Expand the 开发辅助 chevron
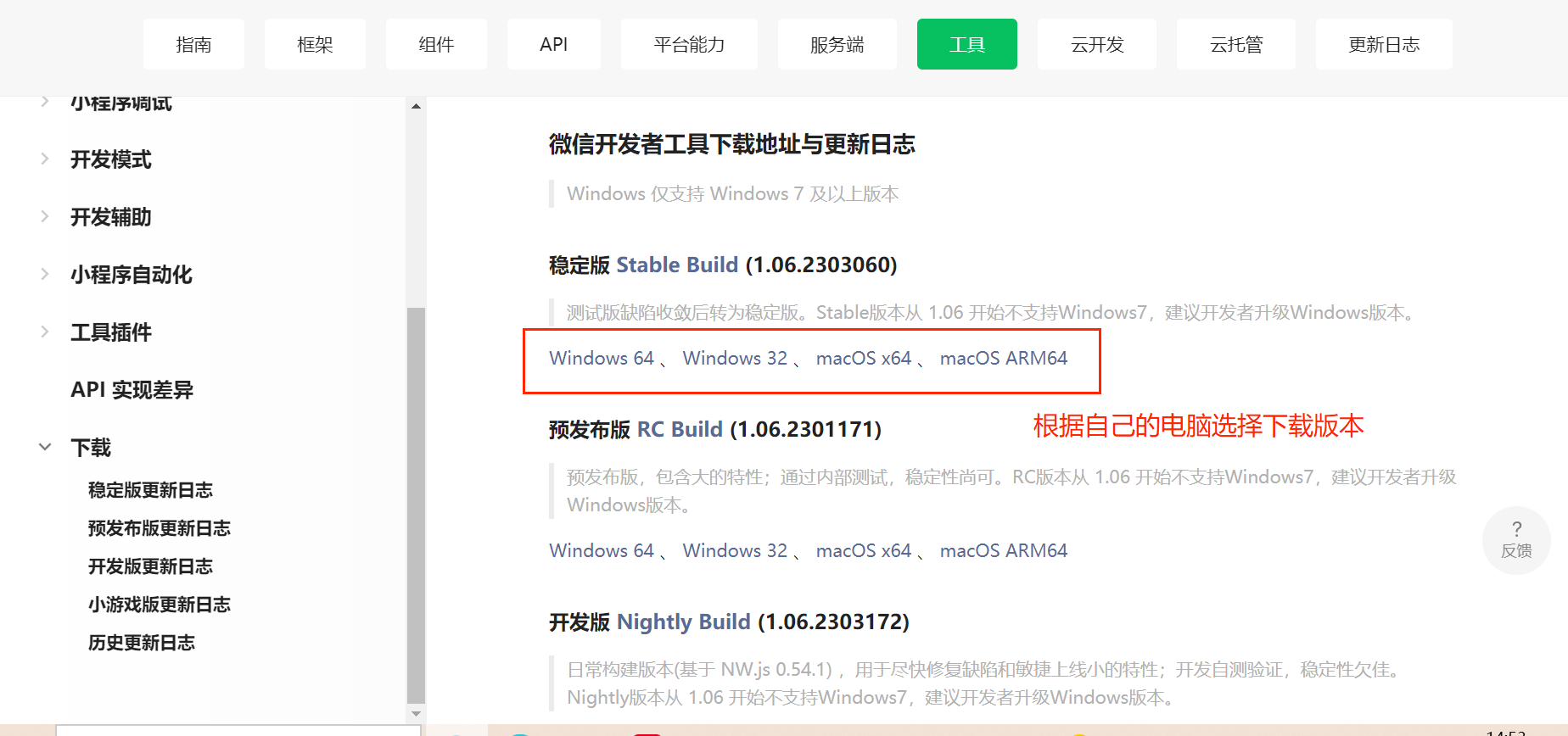 coord(45,216)
